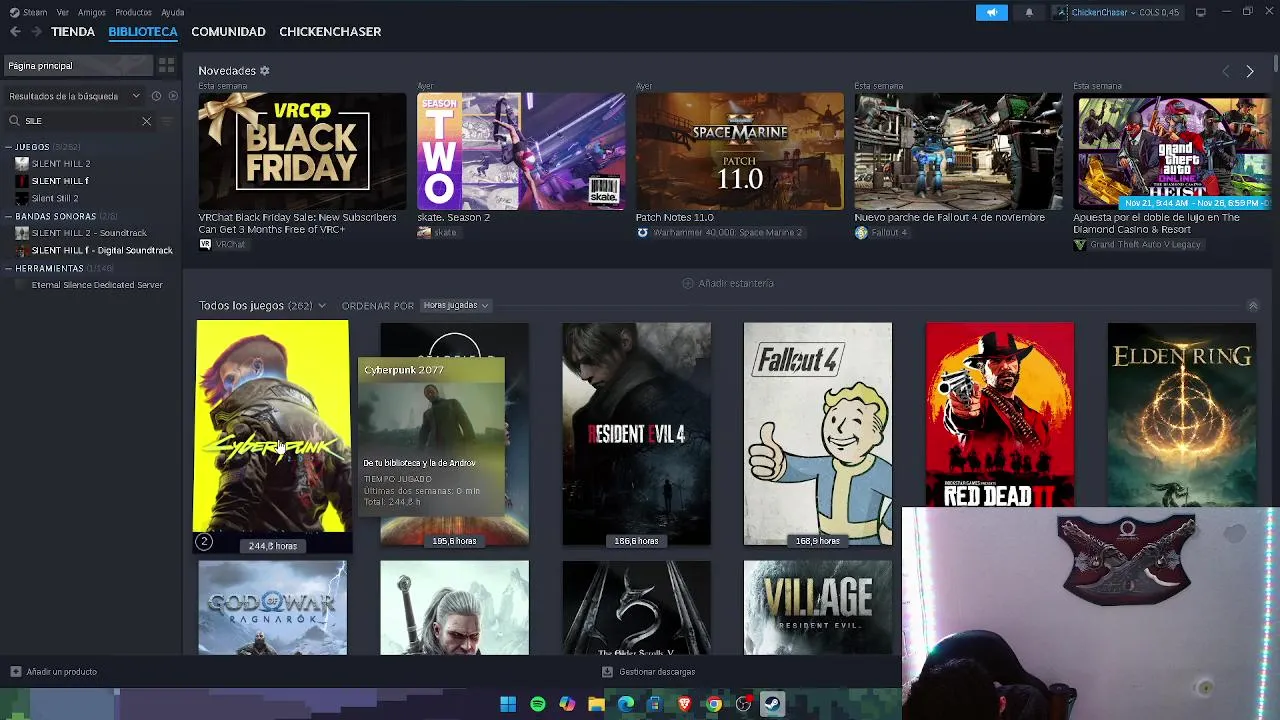Image resolution: width=1280 pixels, height=720 pixels.
Task: Click the Steam taskbar icon
Action: click(x=773, y=704)
